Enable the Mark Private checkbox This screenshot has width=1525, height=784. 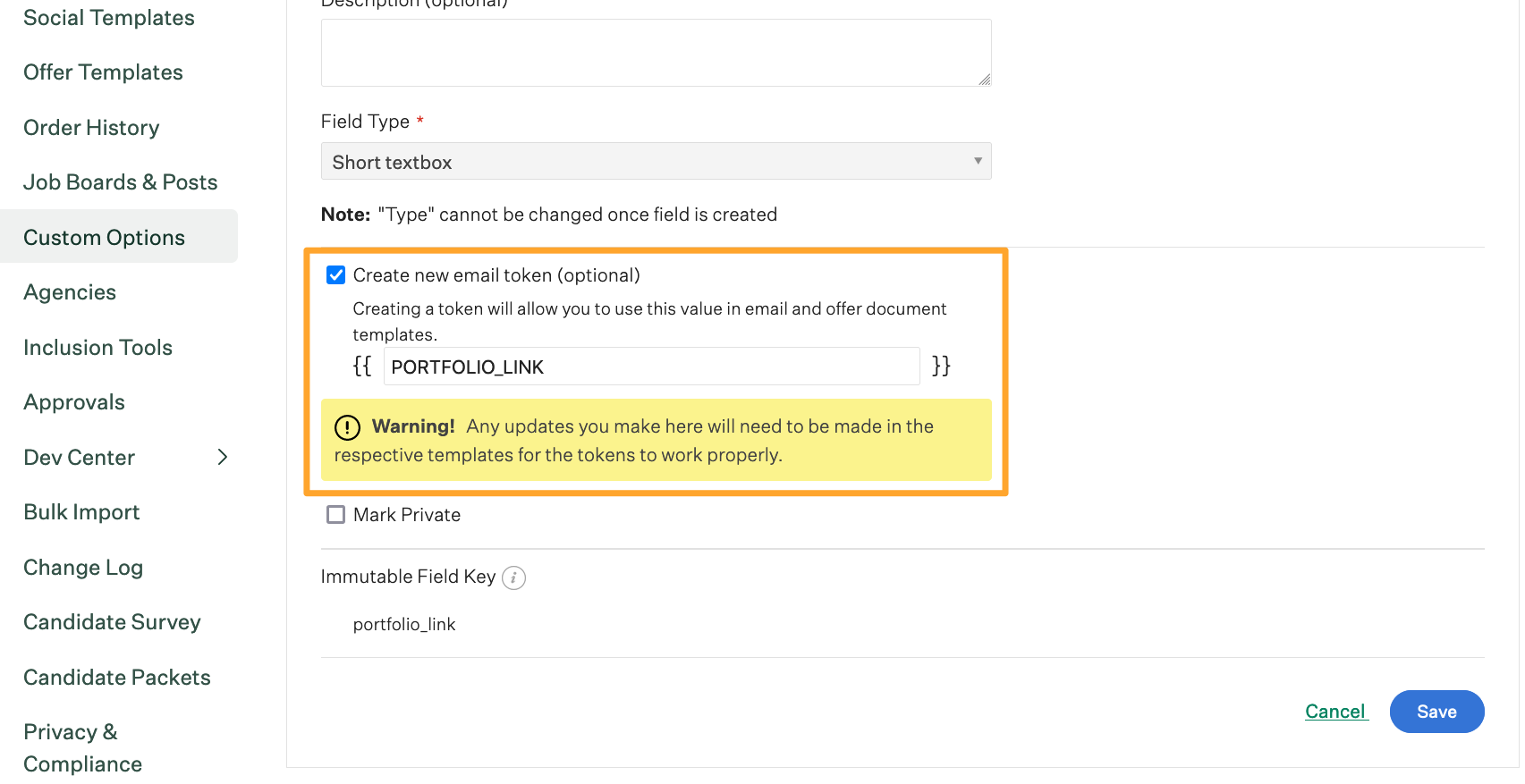coord(336,515)
